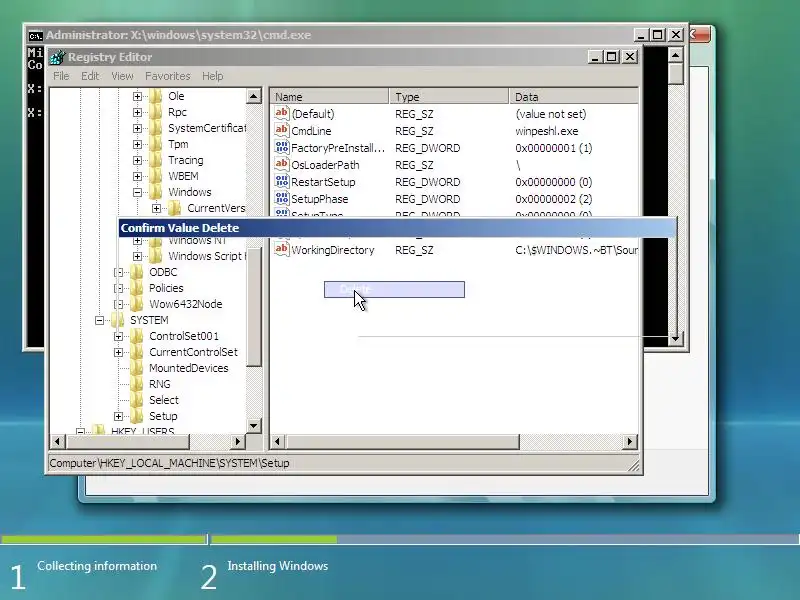Expand the Tracing key
This screenshot has width=800, height=600.
(137, 160)
